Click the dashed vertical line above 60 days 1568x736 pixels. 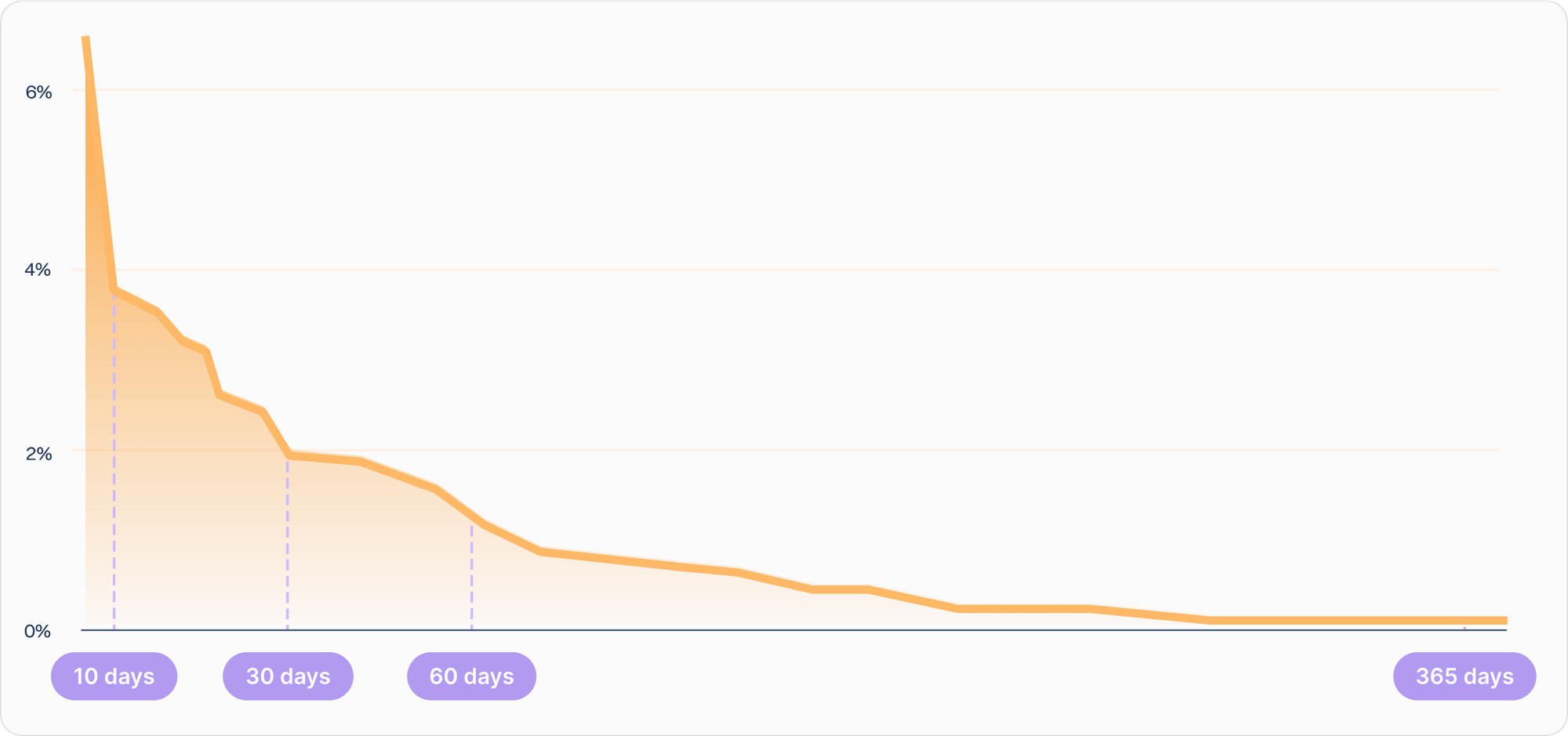pyautogui.click(x=471, y=580)
